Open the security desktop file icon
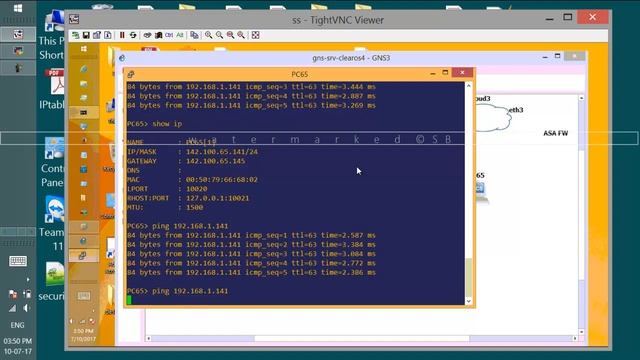The height and width of the screenshot is (360, 640). pos(52,282)
